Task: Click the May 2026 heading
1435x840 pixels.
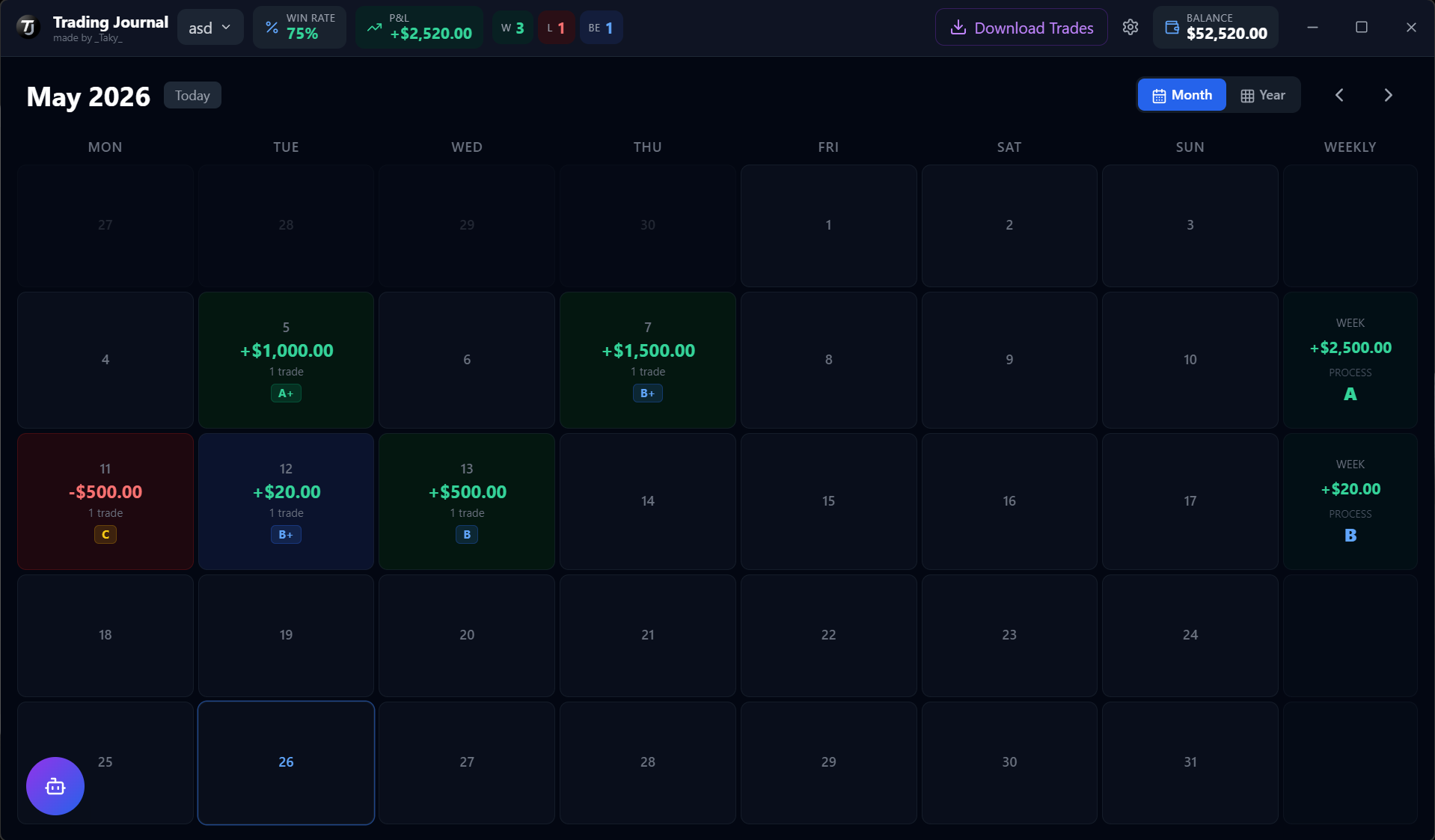Action: tap(88, 96)
